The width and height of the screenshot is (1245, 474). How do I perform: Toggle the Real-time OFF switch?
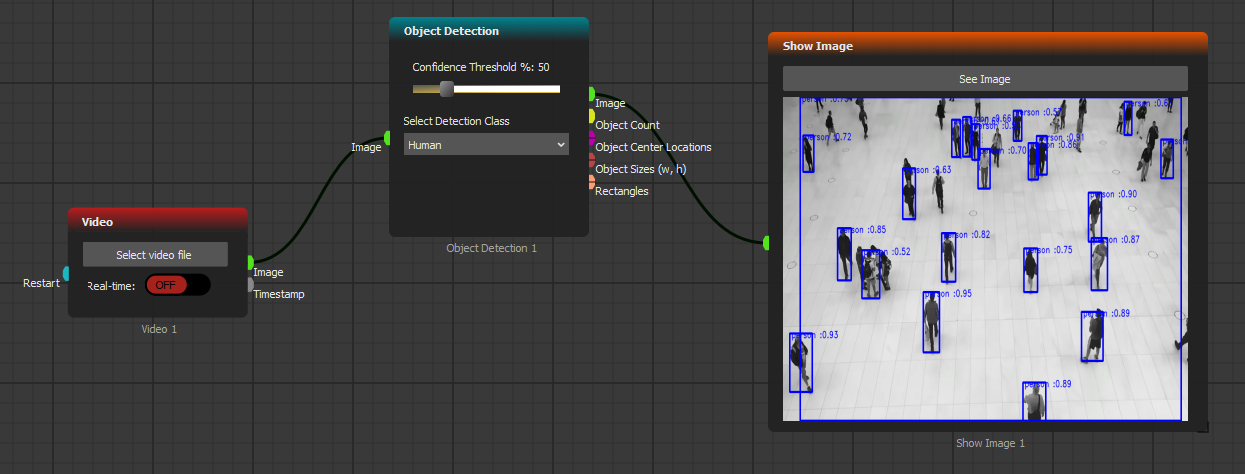(x=177, y=285)
